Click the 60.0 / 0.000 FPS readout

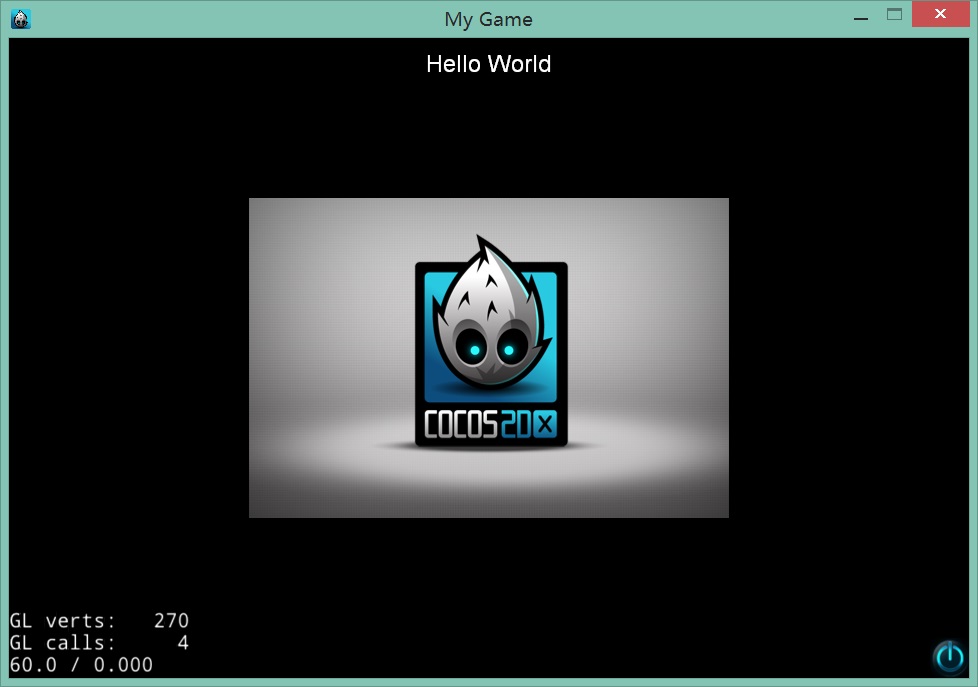(x=81, y=665)
